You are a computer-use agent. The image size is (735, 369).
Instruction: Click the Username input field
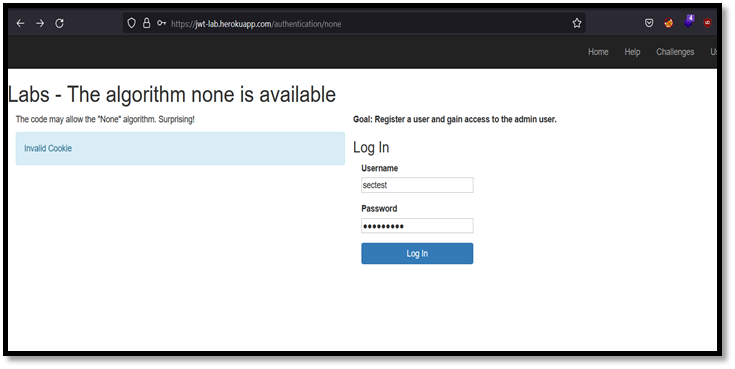(417, 185)
